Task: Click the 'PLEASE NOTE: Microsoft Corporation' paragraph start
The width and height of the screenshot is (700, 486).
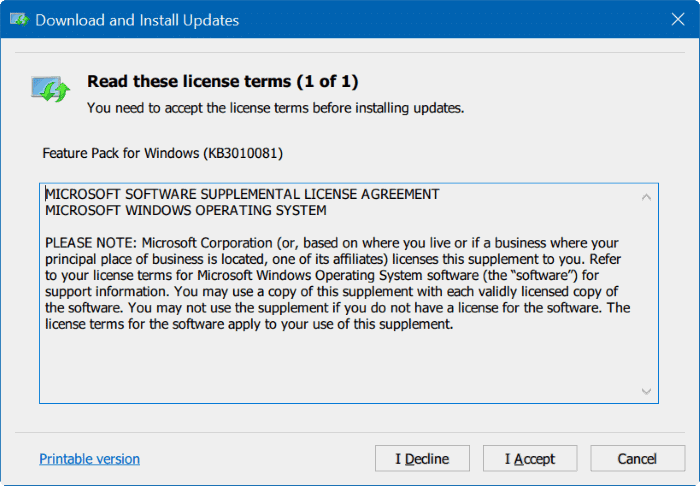Action: (x=158, y=243)
